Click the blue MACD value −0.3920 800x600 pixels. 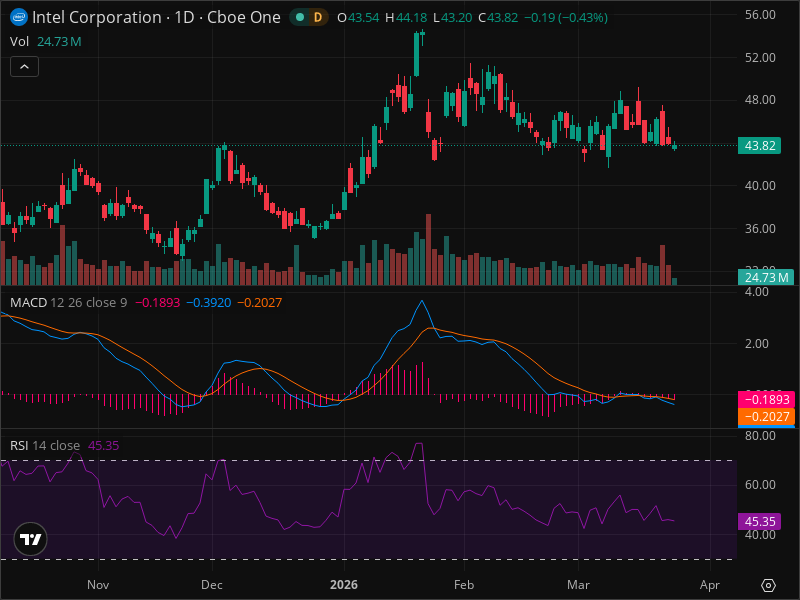click(209, 303)
